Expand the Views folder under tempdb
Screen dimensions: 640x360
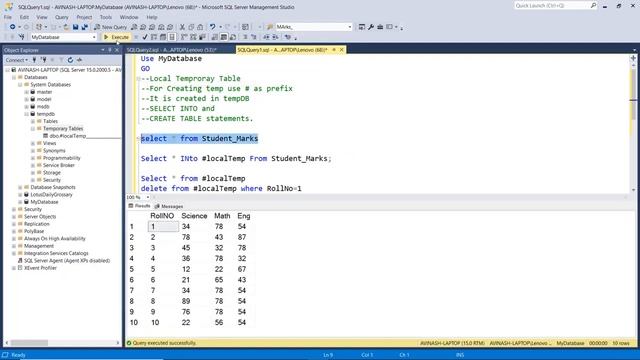click(x=33, y=143)
